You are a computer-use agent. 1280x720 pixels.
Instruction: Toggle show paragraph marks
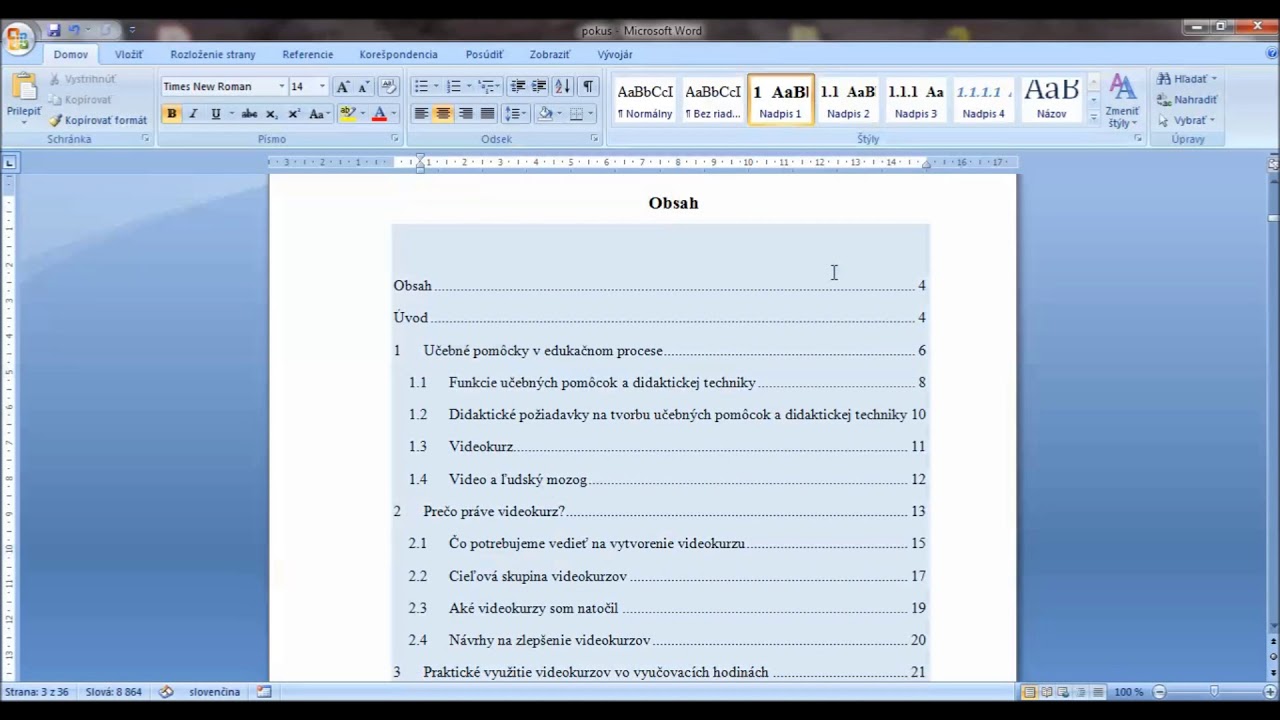point(588,87)
